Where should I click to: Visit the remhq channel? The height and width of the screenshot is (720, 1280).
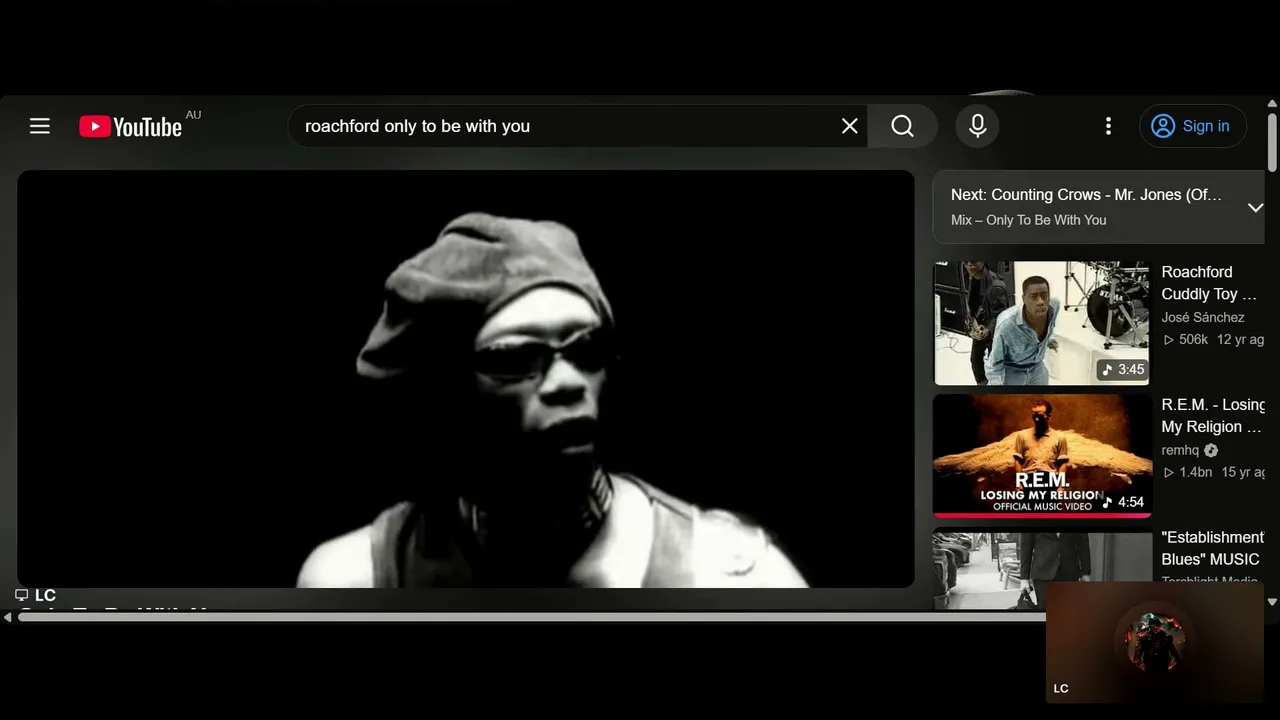click(1180, 450)
